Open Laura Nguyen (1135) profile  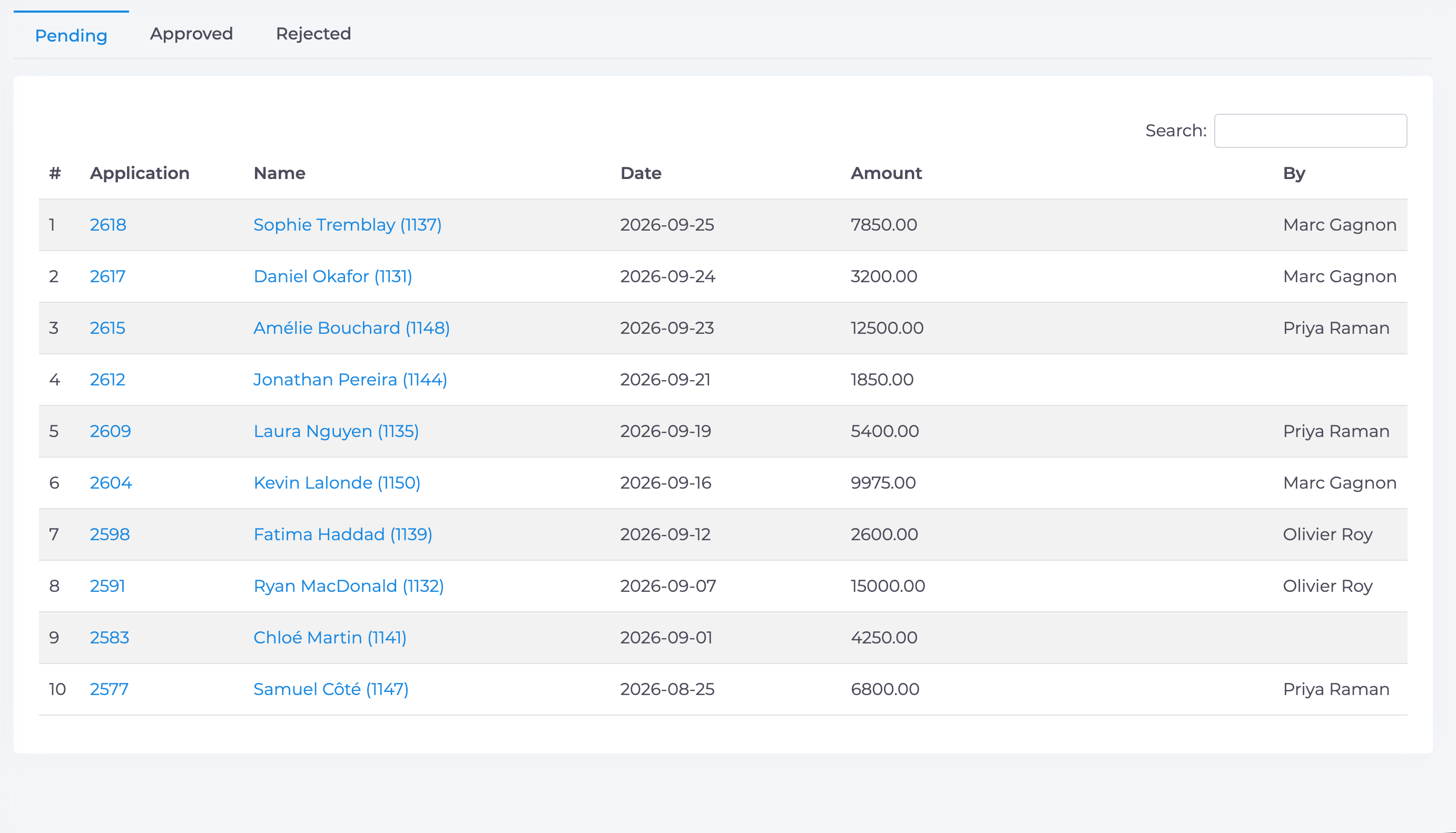tap(337, 431)
